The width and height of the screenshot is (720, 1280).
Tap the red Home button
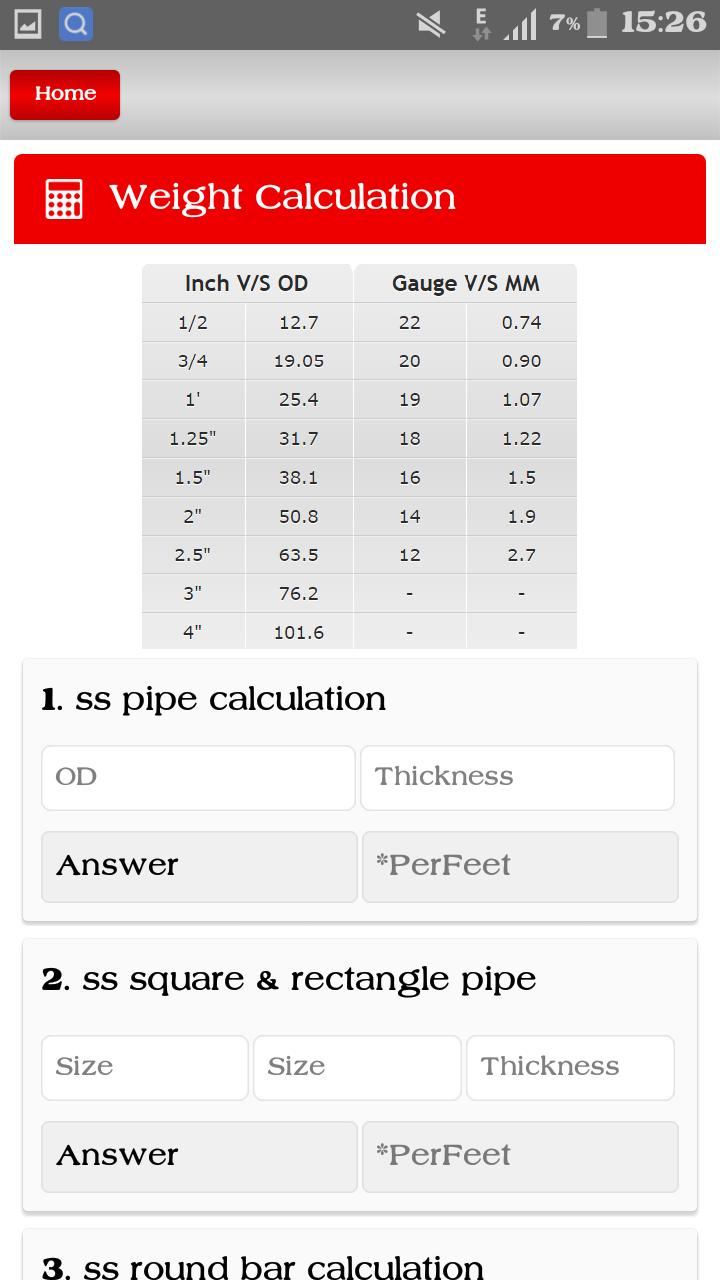point(65,94)
